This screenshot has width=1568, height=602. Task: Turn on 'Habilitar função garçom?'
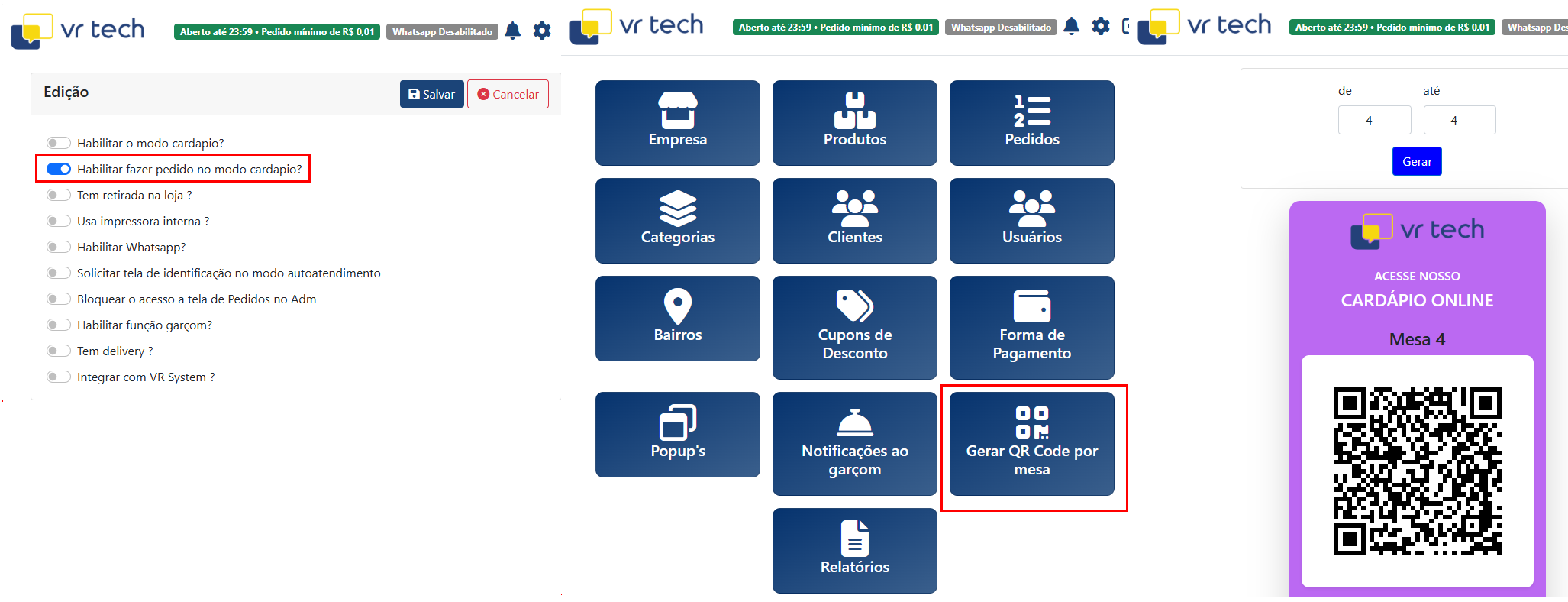[x=59, y=325]
